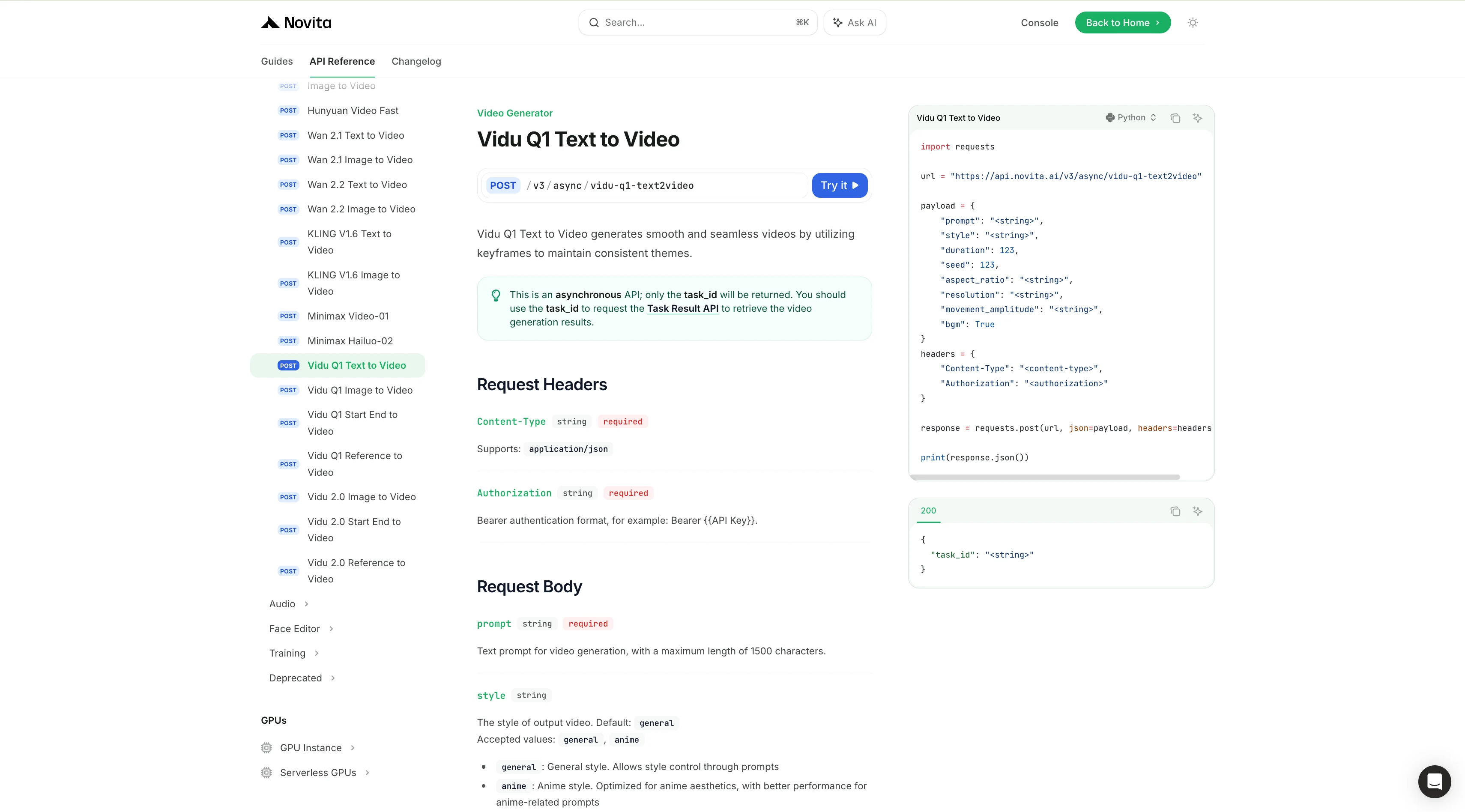Open Vidu Q1 Reference to Video
The height and width of the screenshot is (812, 1465).
coord(355,464)
